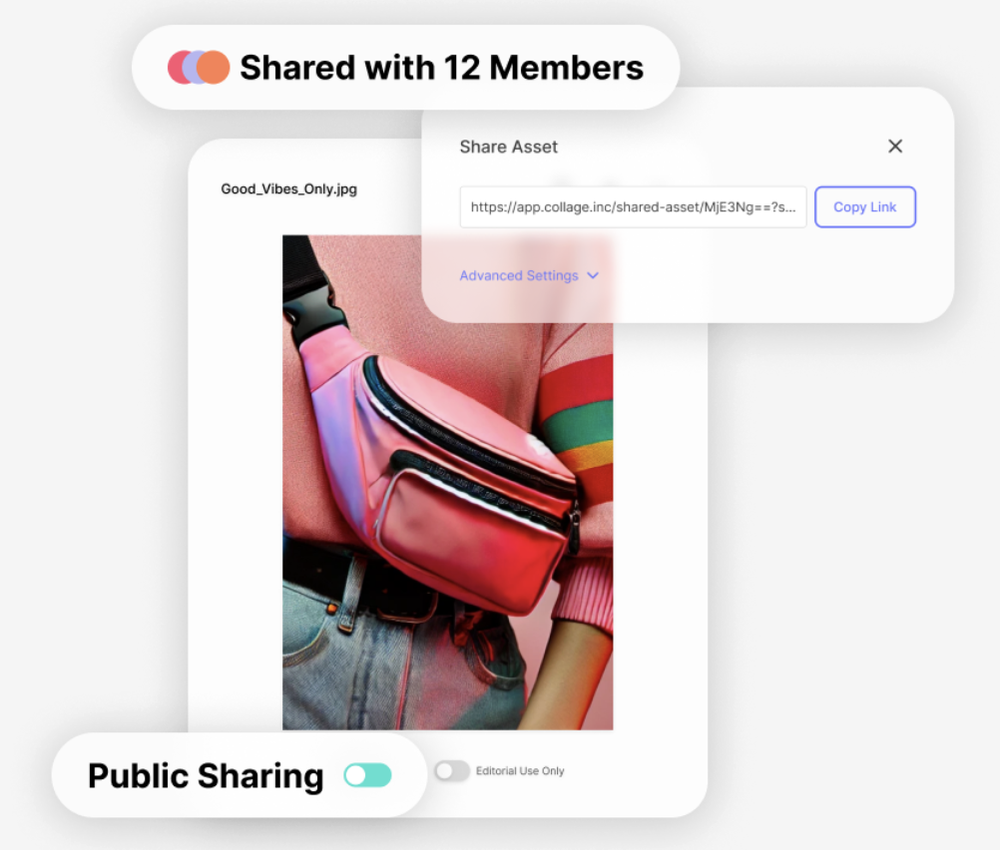Expand Advanced Settings chevron arrow
Screen dimensions: 1000x850
(592, 275)
